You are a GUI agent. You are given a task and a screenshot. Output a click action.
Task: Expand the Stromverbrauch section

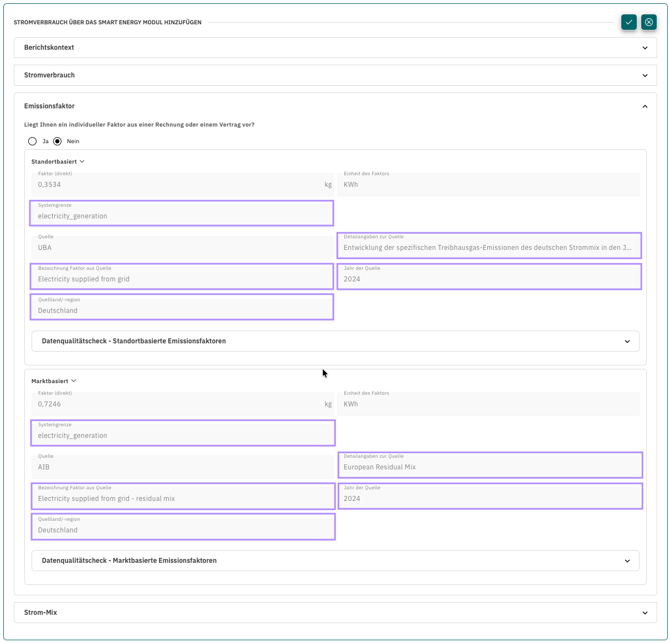click(335, 75)
